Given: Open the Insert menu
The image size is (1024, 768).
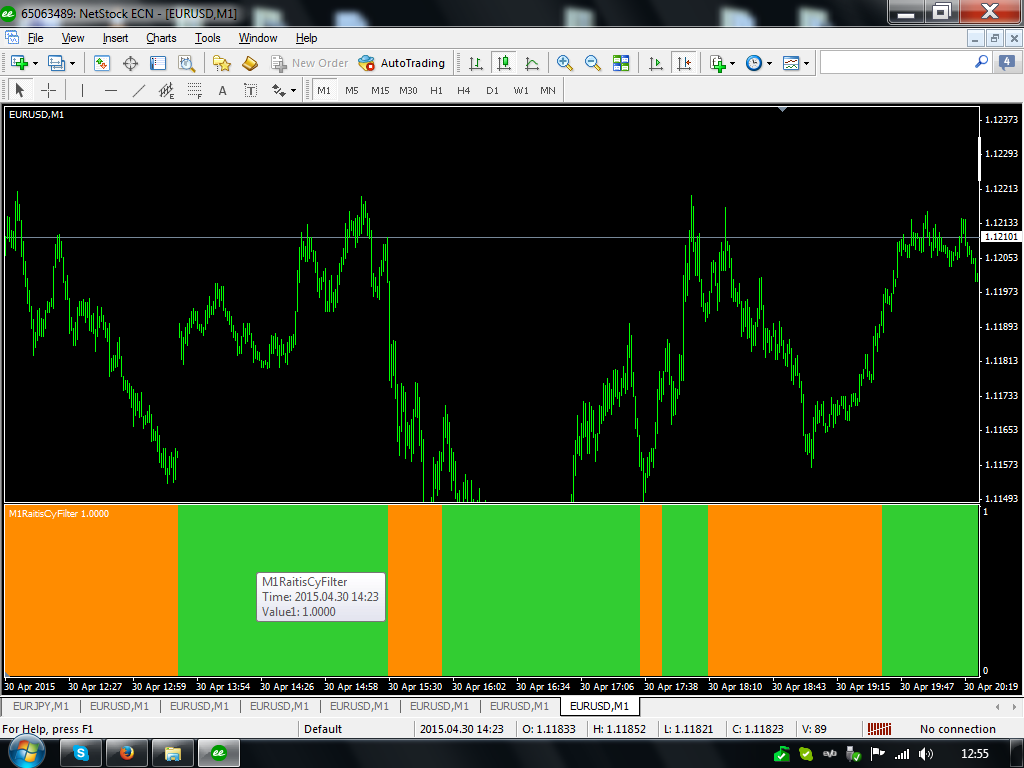Looking at the screenshot, I should click(115, 38).
